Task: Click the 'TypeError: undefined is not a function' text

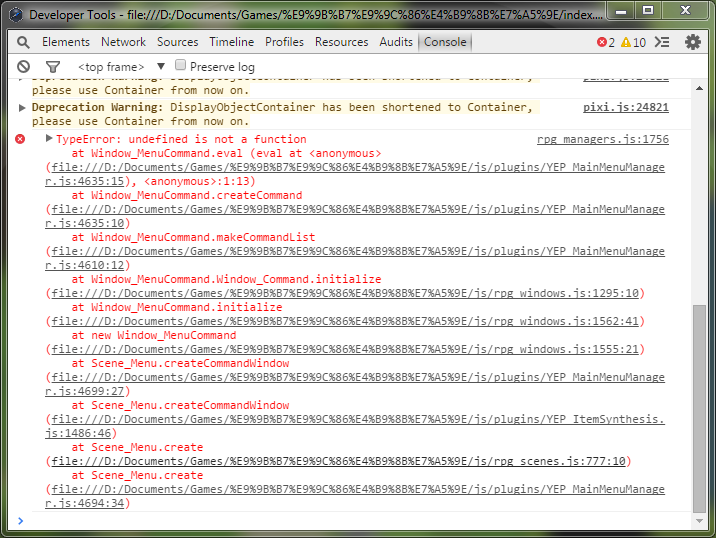Action: point(181,139)
